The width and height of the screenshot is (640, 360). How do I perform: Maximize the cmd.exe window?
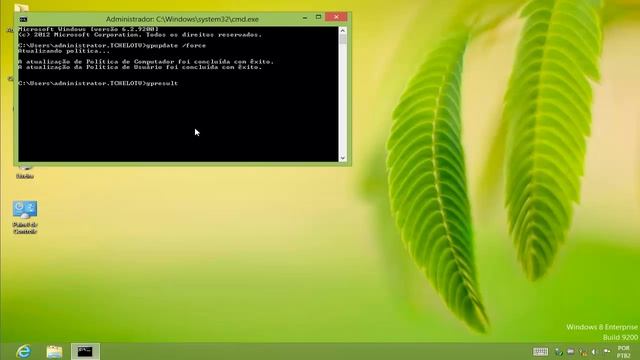point(318,17)
